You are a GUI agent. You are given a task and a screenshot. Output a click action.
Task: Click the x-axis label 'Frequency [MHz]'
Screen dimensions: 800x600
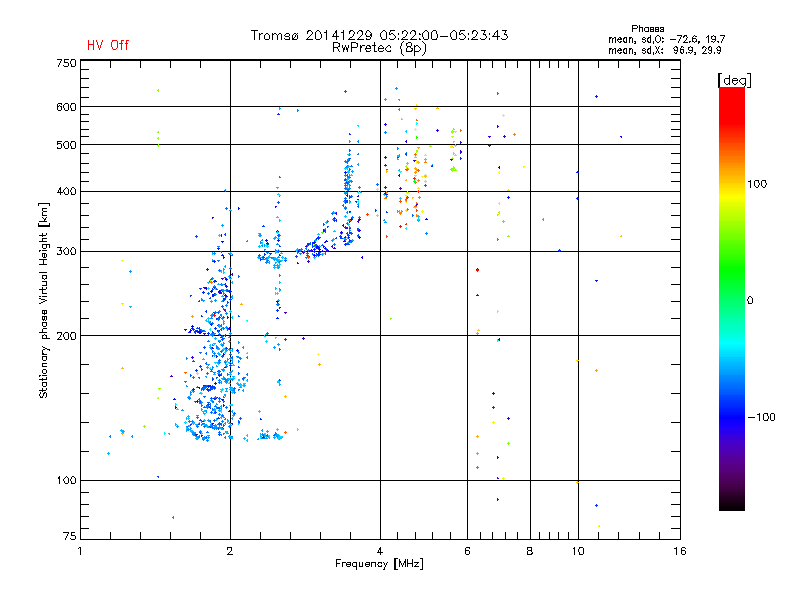(379, 564)
